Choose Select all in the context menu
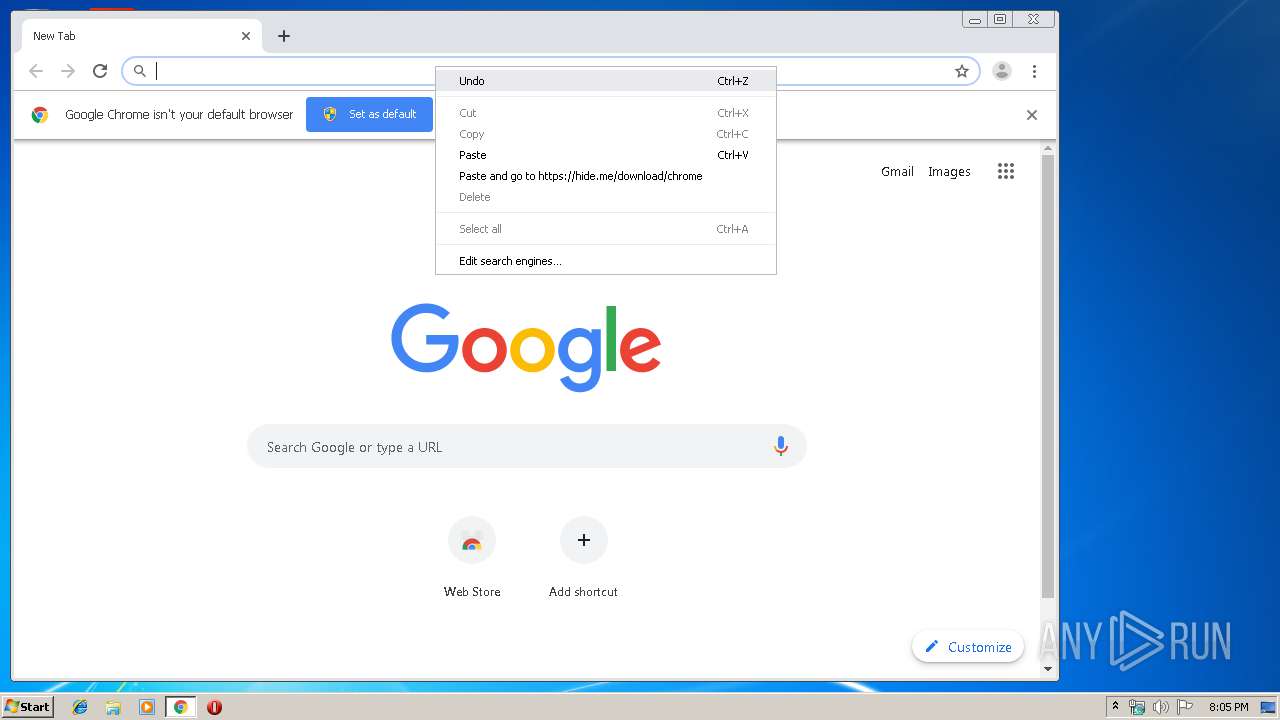 [x=605, y=229]
